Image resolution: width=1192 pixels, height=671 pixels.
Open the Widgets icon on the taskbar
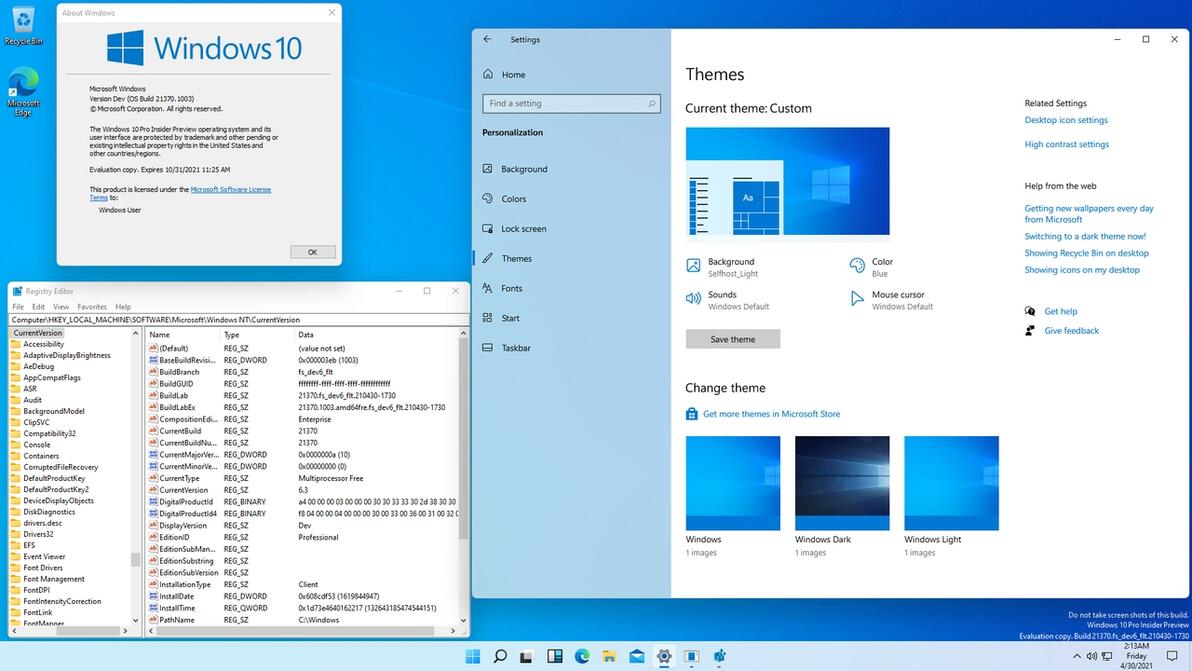point(555,657)
